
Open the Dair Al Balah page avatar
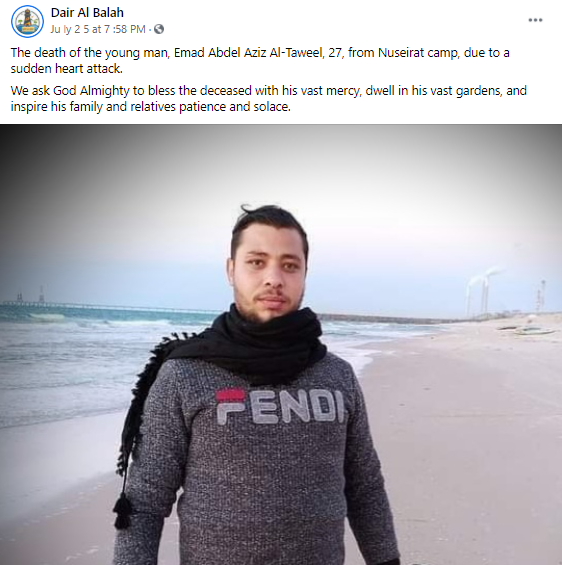point(27,21)
